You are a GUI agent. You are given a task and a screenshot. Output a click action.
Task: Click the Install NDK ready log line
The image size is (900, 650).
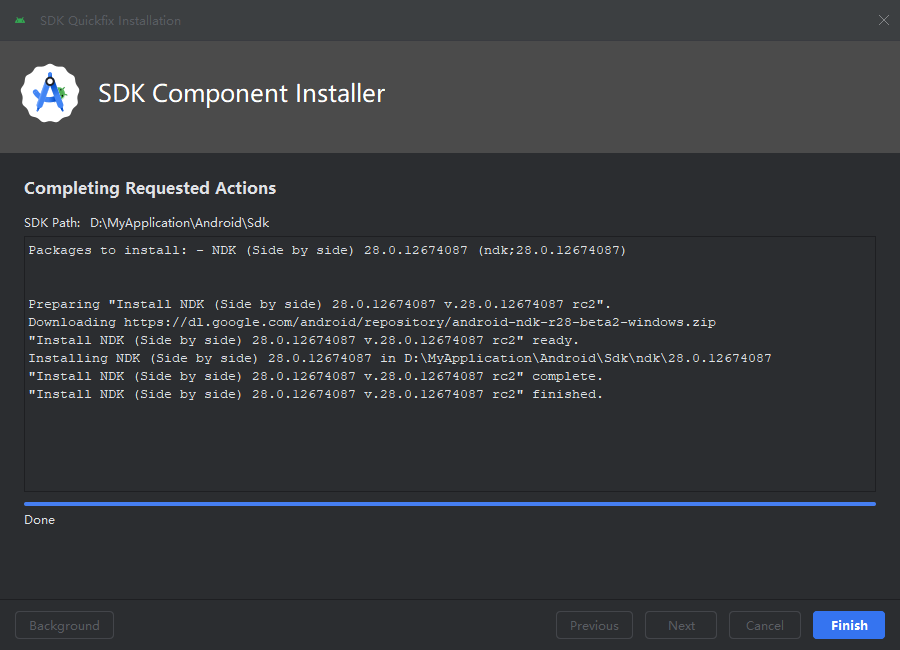tap(304, 341)
